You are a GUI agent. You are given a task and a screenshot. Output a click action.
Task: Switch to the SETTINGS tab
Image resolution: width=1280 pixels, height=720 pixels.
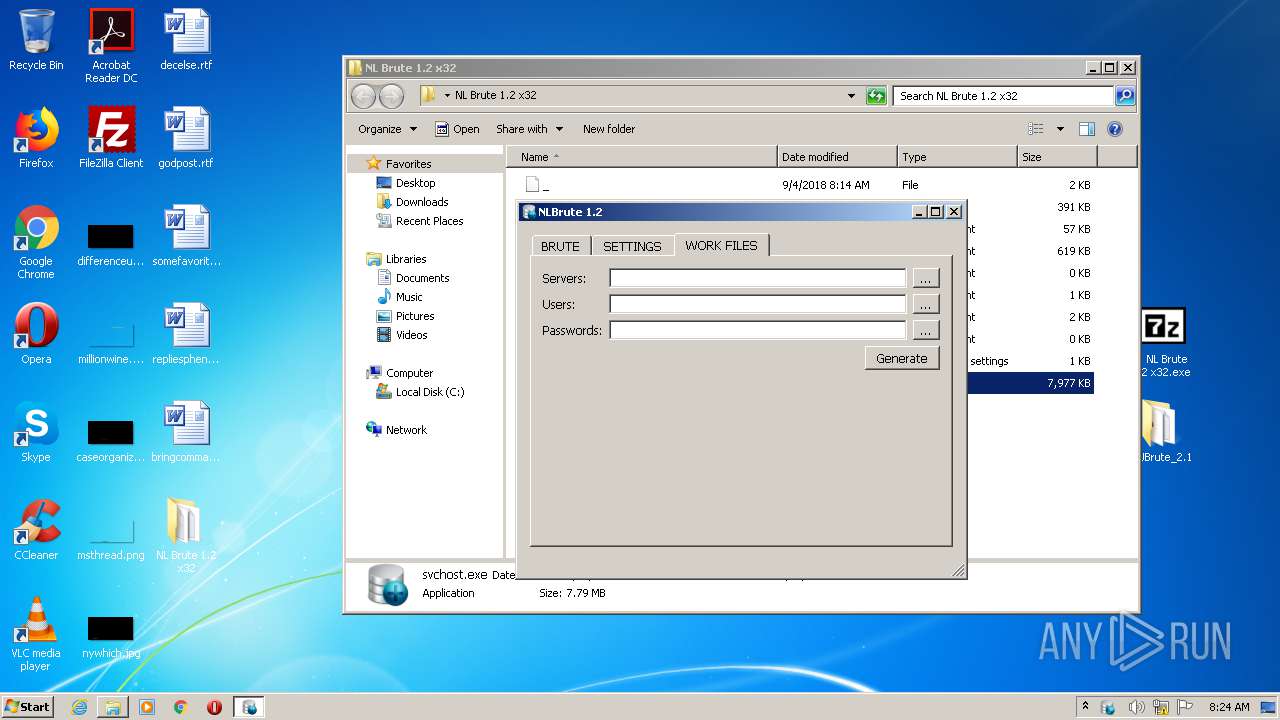pyautogui.click(x=632, y=246)
